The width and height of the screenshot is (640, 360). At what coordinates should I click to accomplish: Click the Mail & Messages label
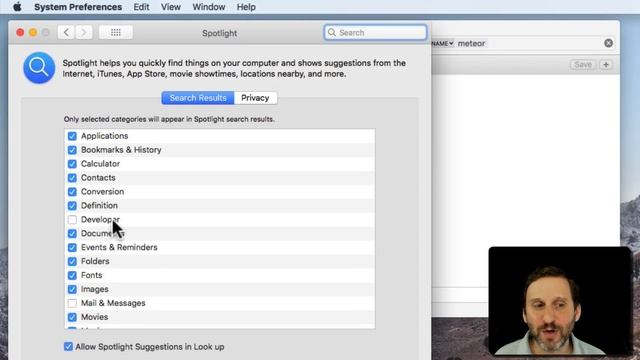point(113,303)
